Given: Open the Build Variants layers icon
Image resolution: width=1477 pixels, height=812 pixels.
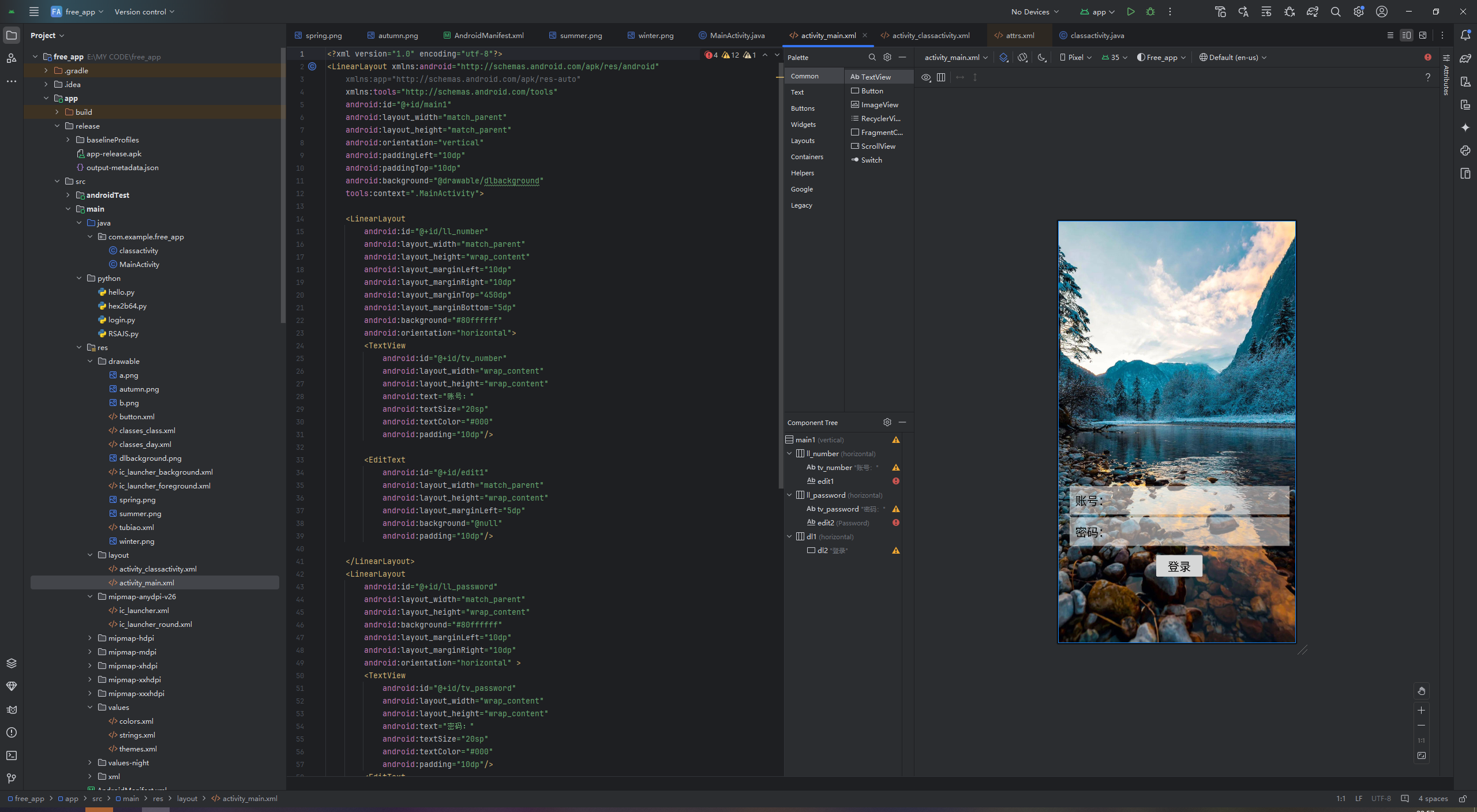Looking at the screenshot, I should coord(12,663).
